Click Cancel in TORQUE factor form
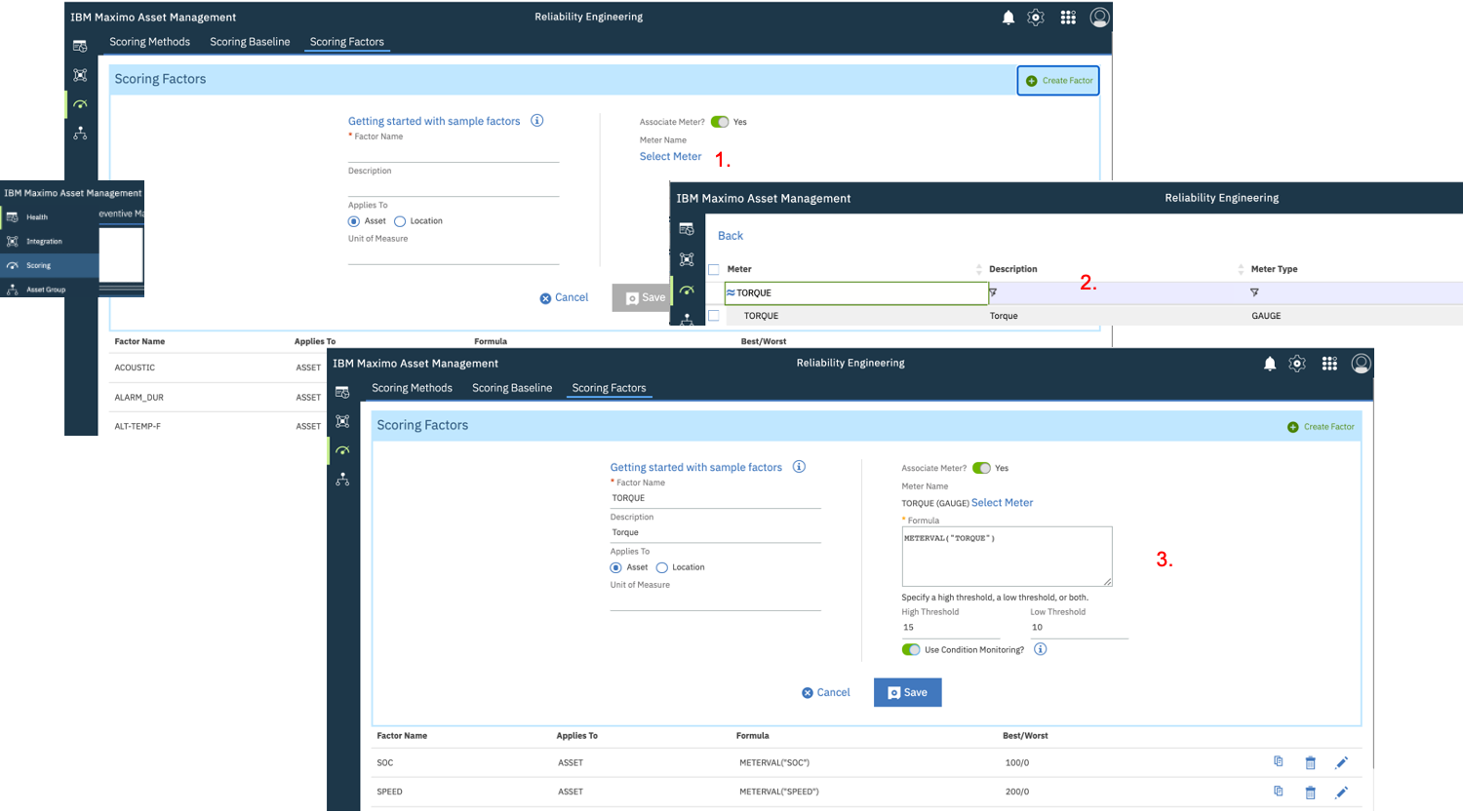The height and width of the screenshot is (812, 1463). pyautogui.click(x=826, y=693)
